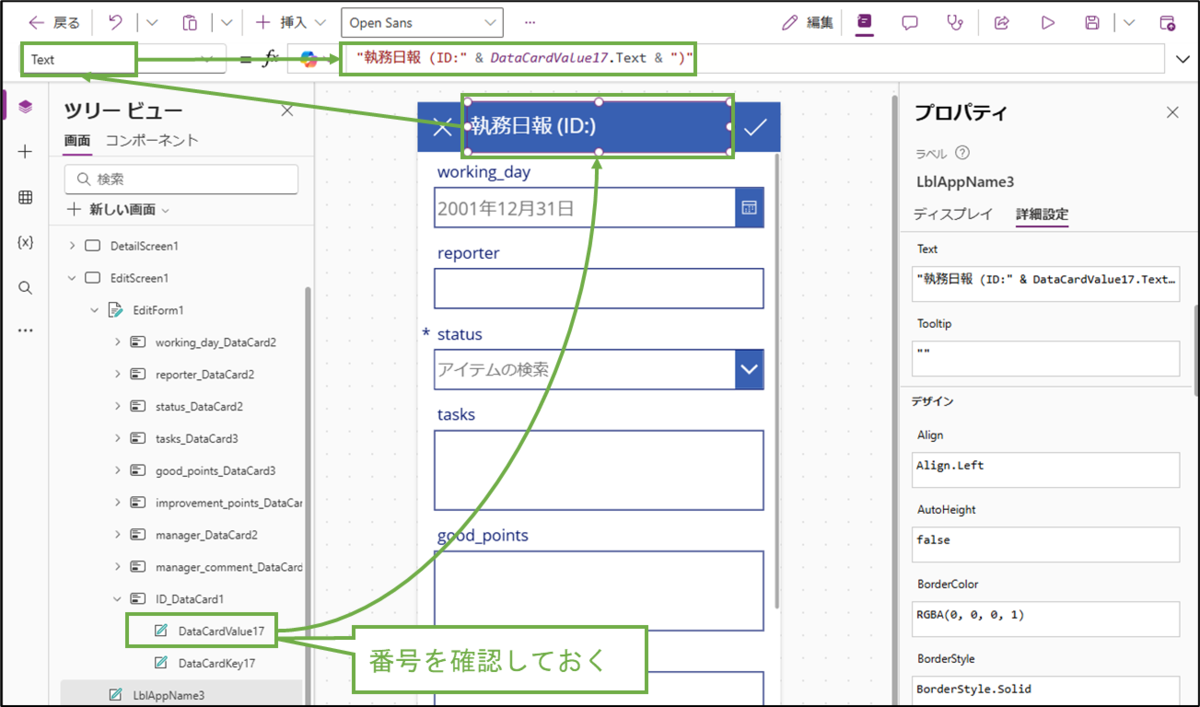1200x707 pixels.
Task: Click the tree view 検索 search field
Action: pos(181,179)
